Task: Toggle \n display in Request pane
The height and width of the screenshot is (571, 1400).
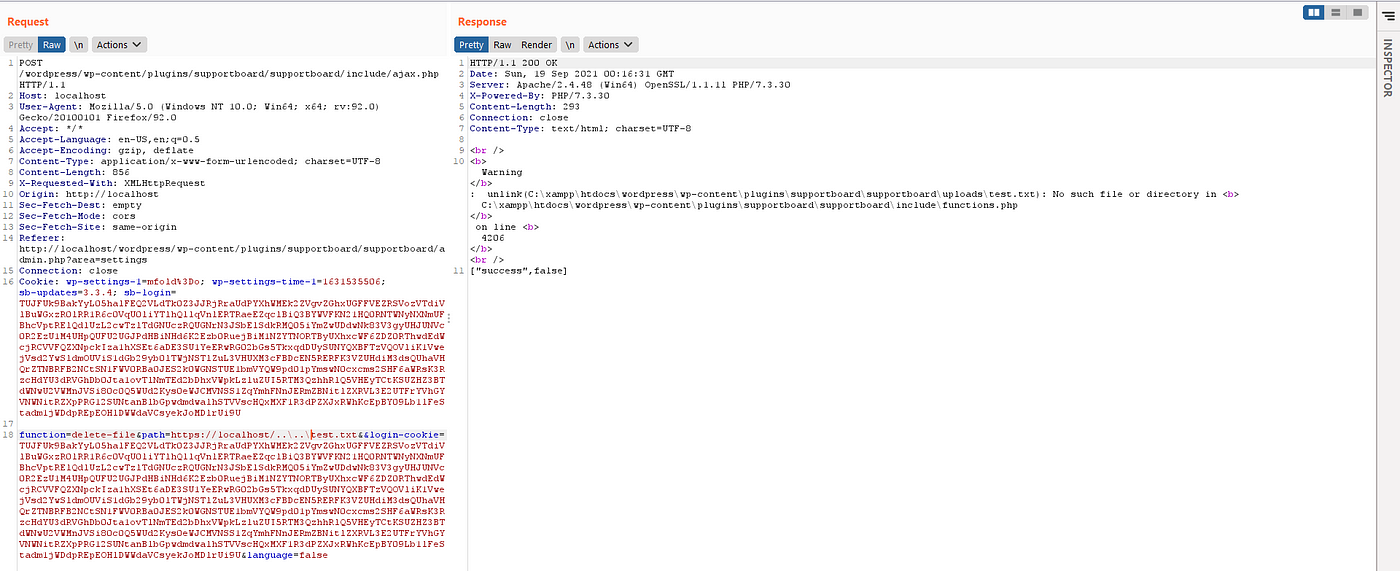Action: tap(77, 45)
